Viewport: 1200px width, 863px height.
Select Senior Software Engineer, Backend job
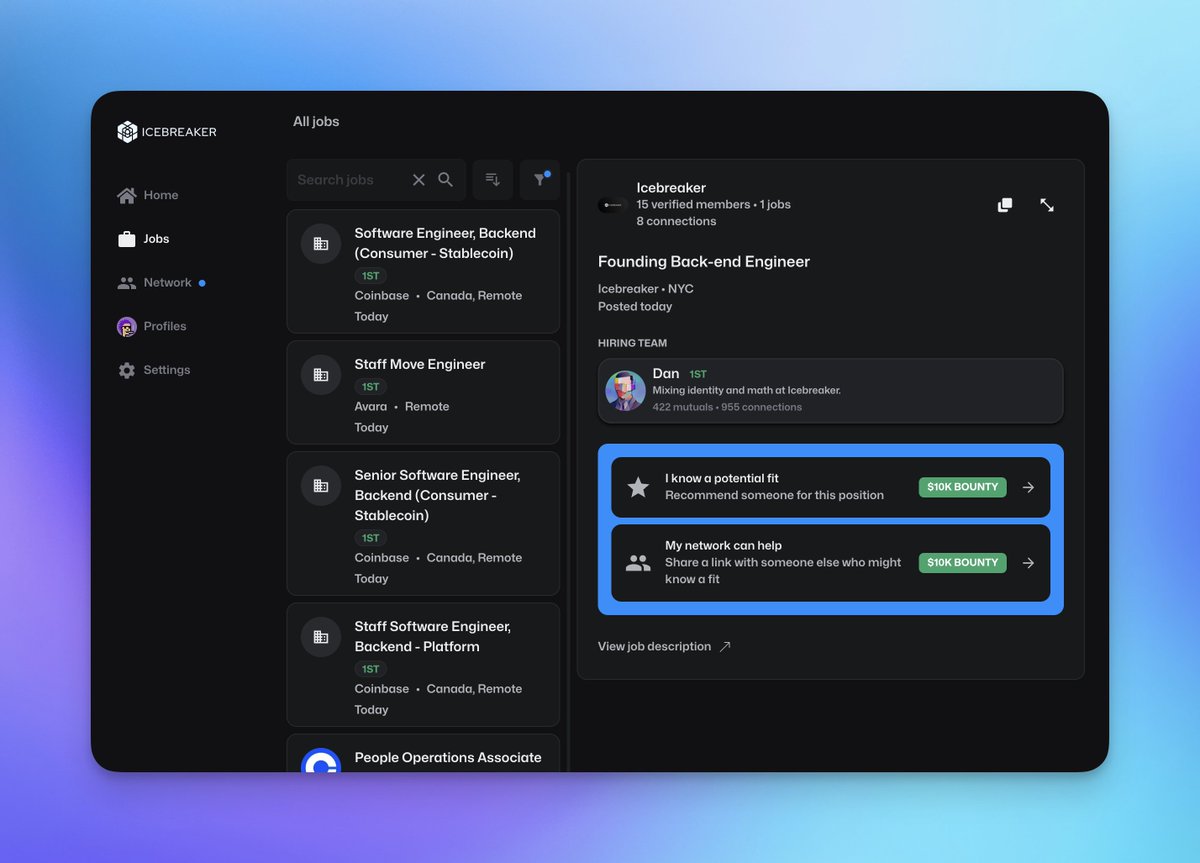pyautogui.click(x=423, y=523)
